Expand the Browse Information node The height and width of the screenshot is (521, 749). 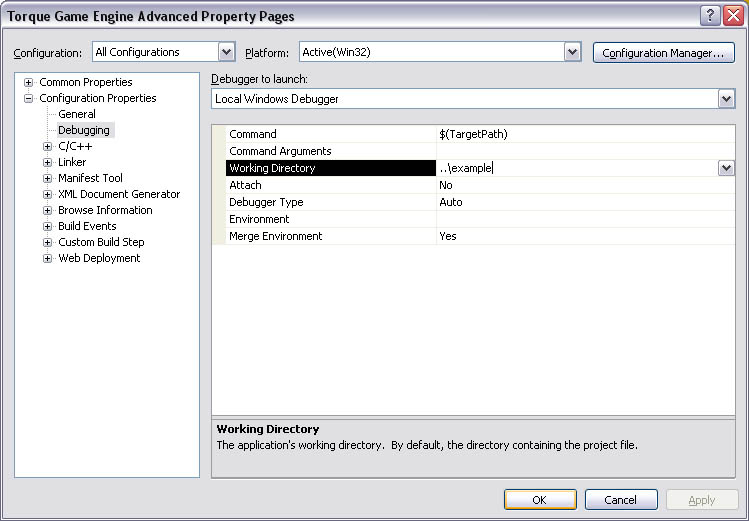point(47,211)
